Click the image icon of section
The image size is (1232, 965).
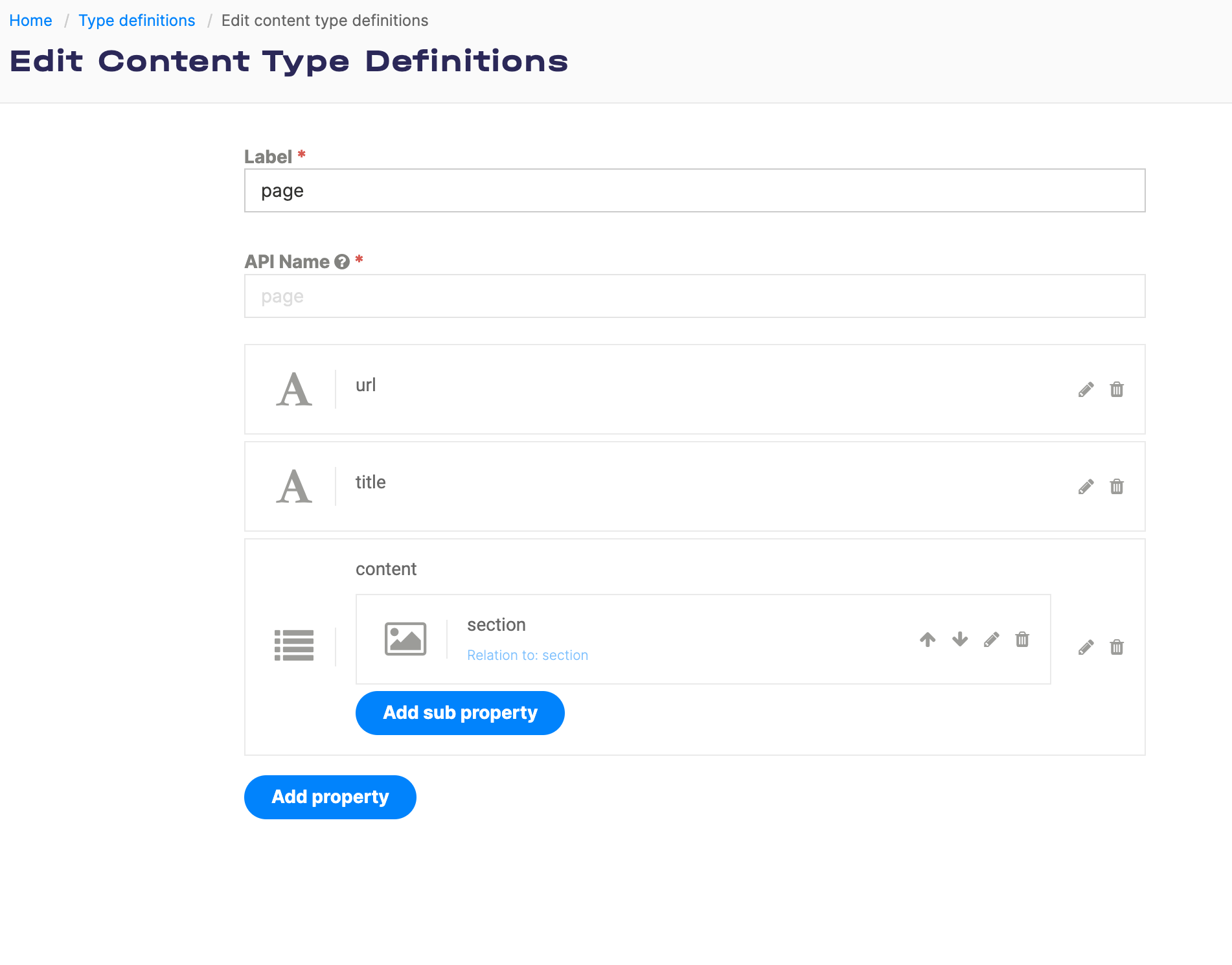(x=405, y=639)
